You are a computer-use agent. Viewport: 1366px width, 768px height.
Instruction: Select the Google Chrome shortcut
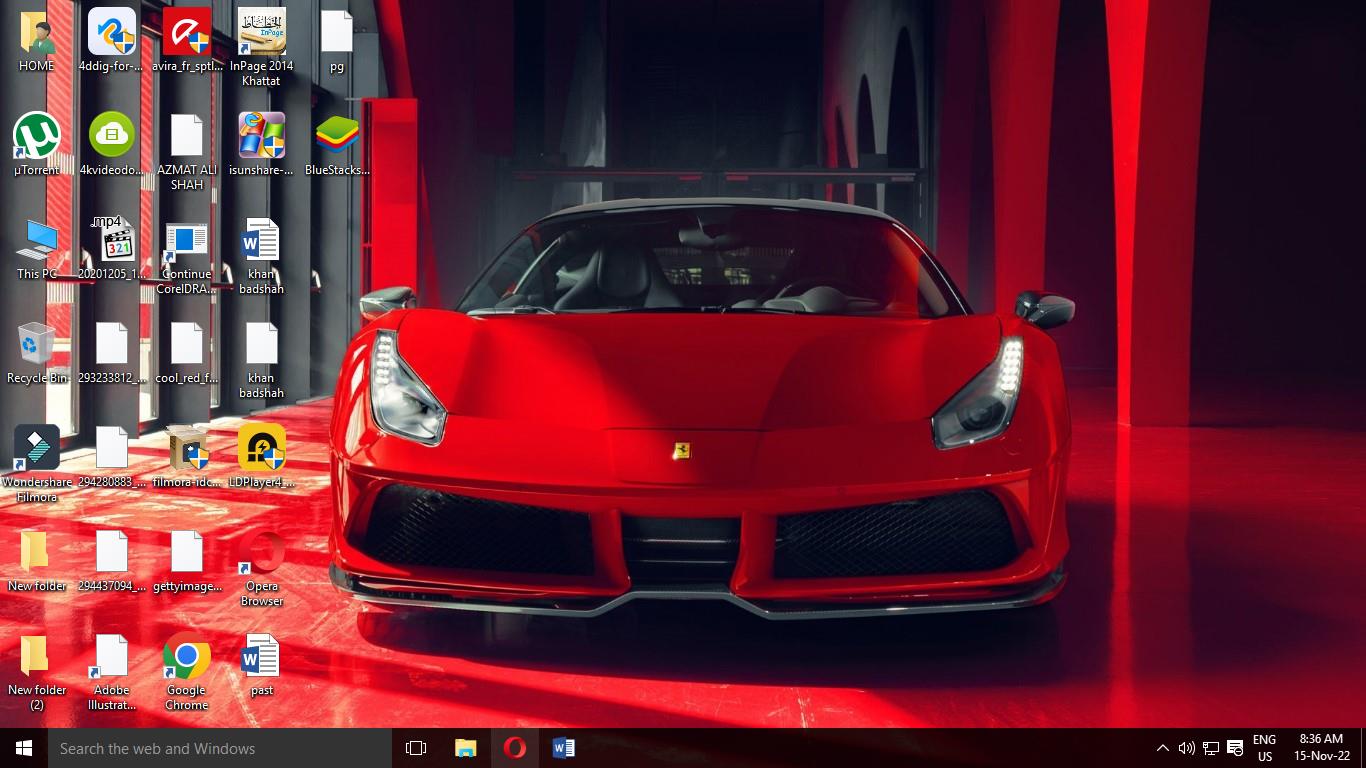pos(187,658)
